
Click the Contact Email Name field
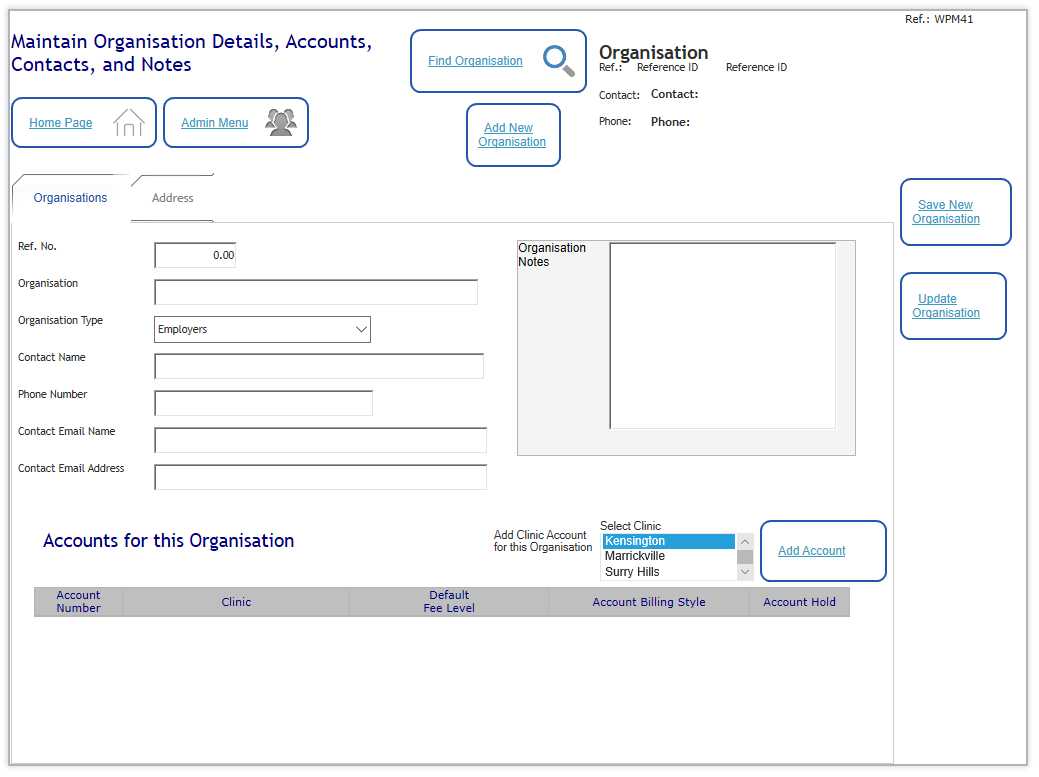tap(321, 440)
